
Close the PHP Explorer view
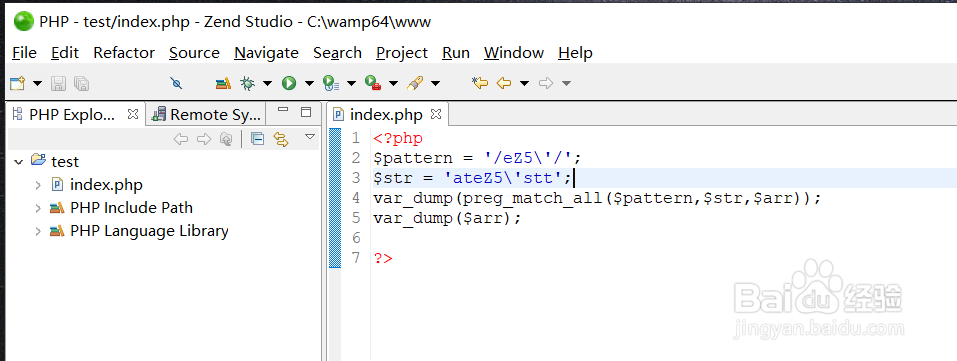pyautogui.click(x=132, y=114)
